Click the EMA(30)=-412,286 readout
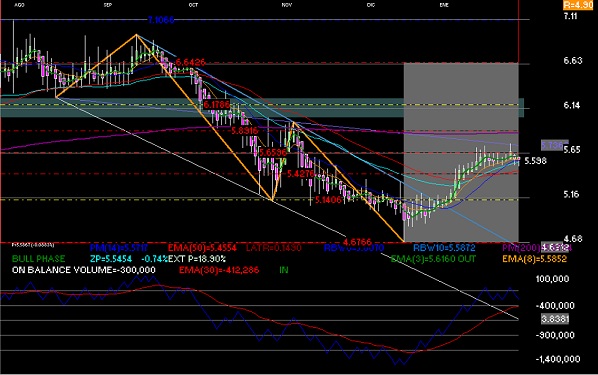Screen dimensions: 598x375 (219, 270)
